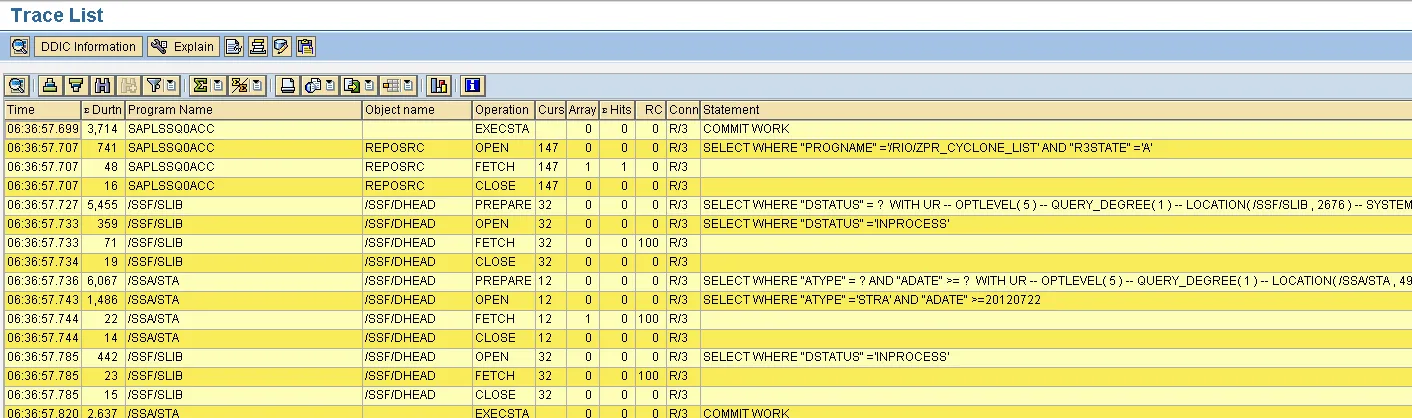Click duration 359 in the /SSF/DHEAD row
Viewport: 1412px width, 418px height.
tap(103, 224)
